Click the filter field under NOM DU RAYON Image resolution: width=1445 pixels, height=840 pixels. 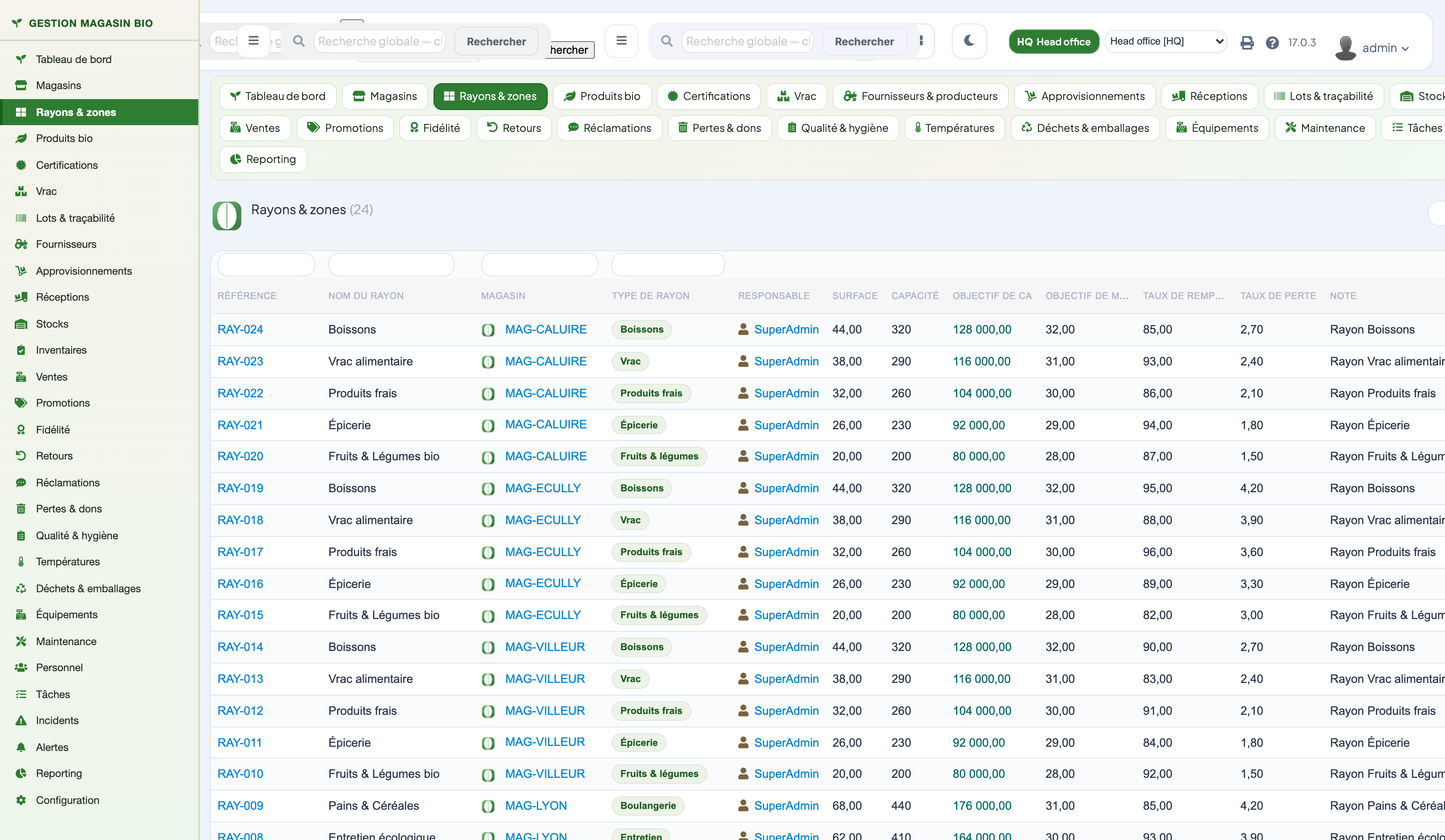[391, 265]
